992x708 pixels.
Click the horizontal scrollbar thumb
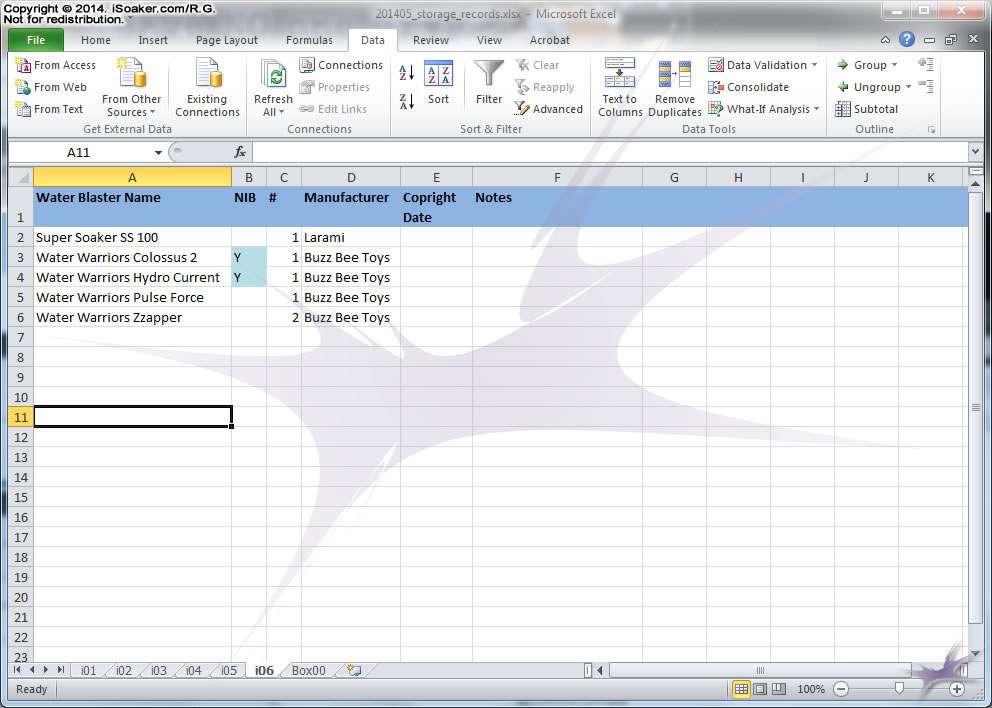(x=760, y=670)
